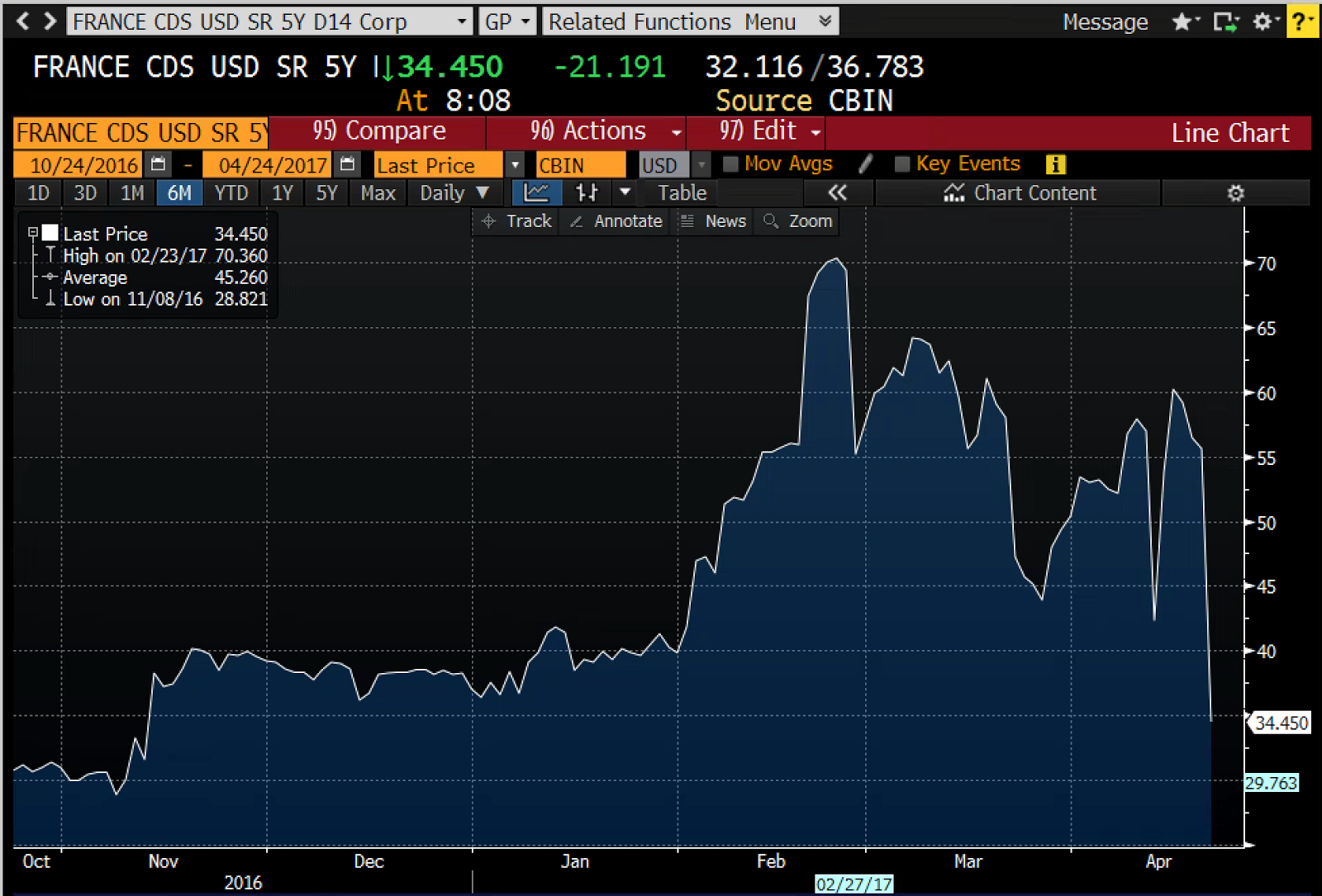Viewport: 1322px width, 896px height.
Task: Expand the Related Functions Menu
Action: tap(690, 21)
